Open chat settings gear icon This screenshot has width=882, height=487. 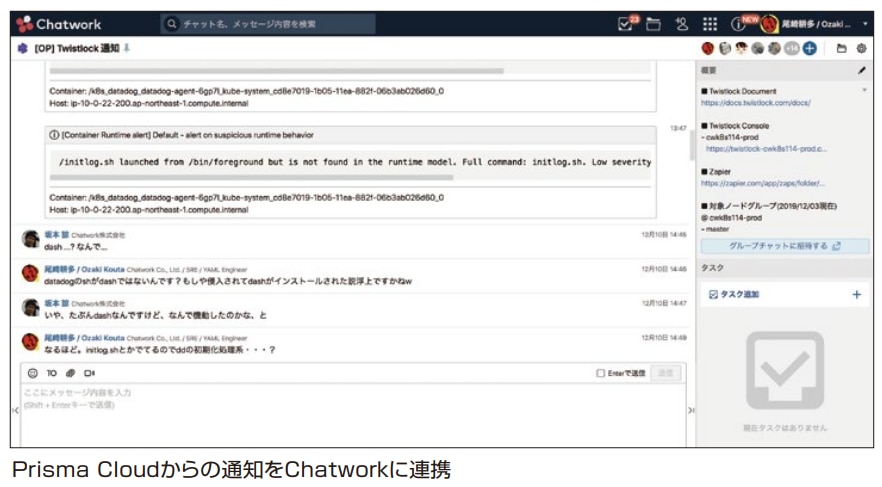pos(861,48)
